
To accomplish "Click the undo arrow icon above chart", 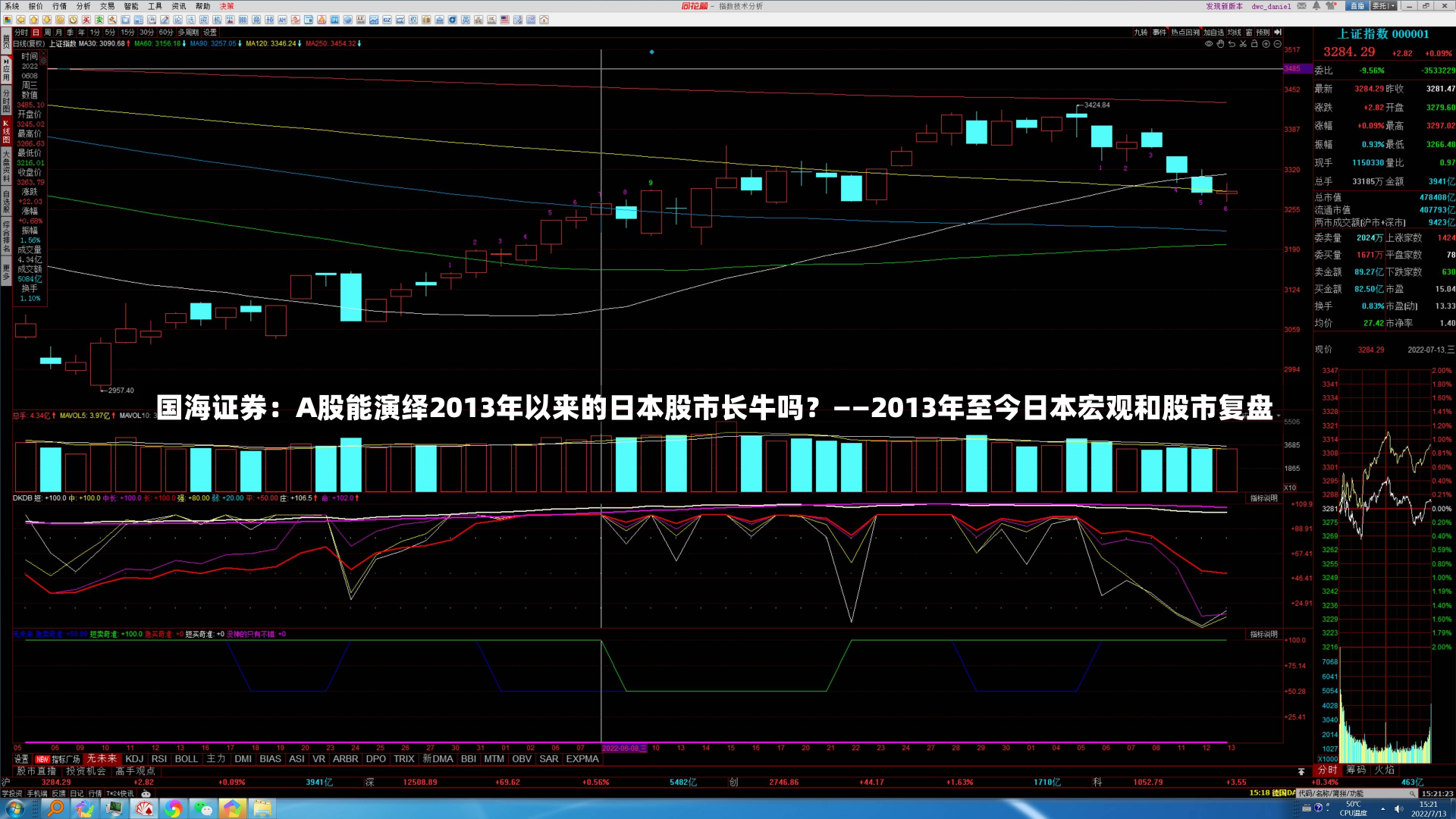I will coord(1232,44).
